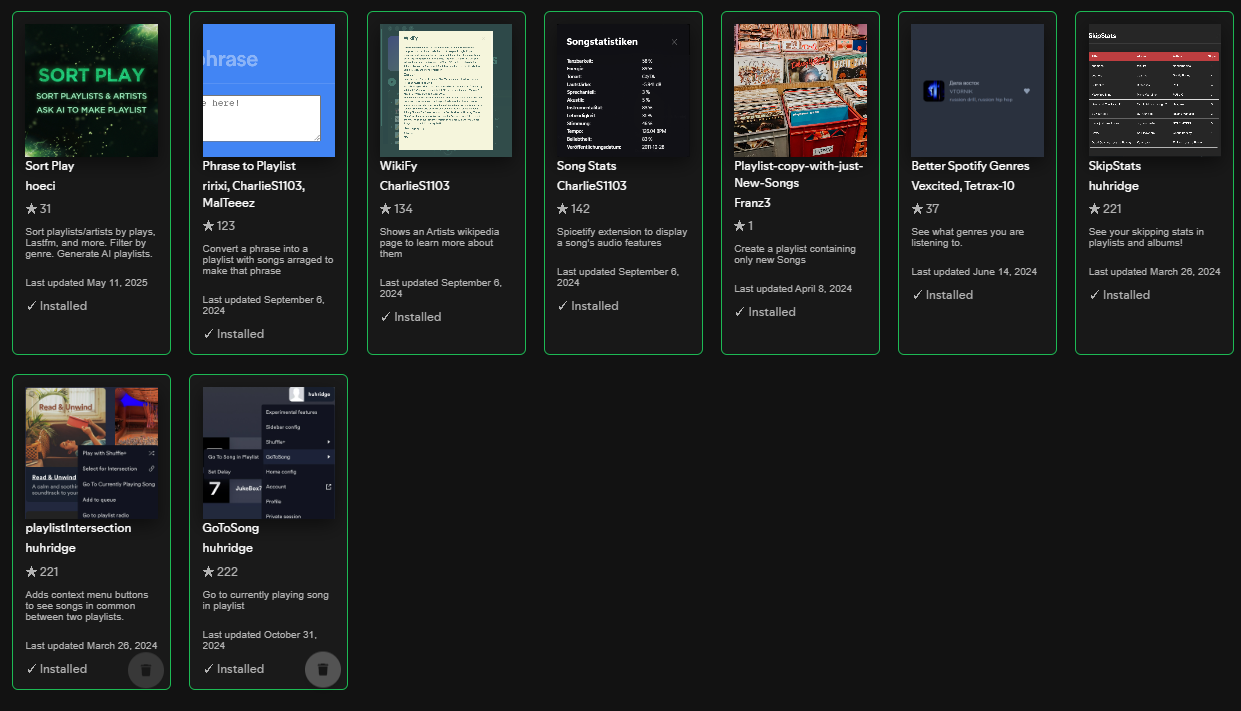Viewport: 1241px width, 711px height.
Task: Click the star icon on Playlist-copy-with-just-New-Songs card
Action: (740, 226)
